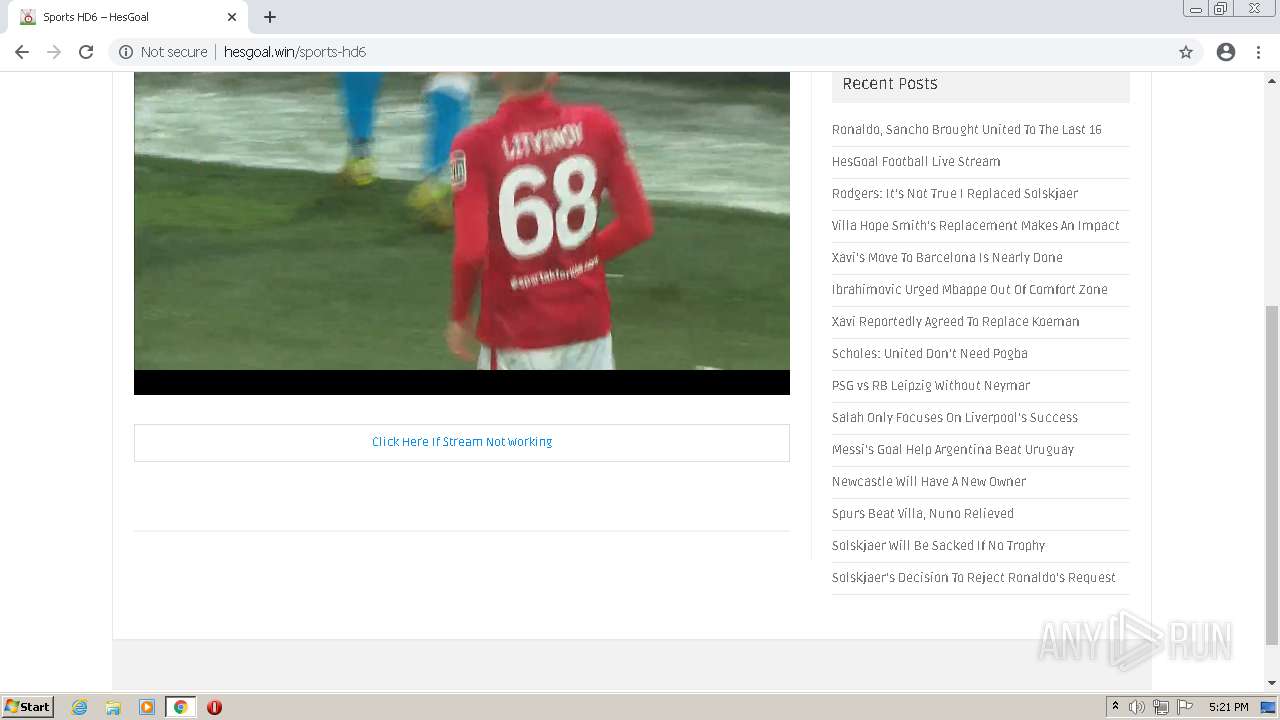Screen dimensions: 1280x720
Task: Open a new browser tab
Action: [270, 17]
